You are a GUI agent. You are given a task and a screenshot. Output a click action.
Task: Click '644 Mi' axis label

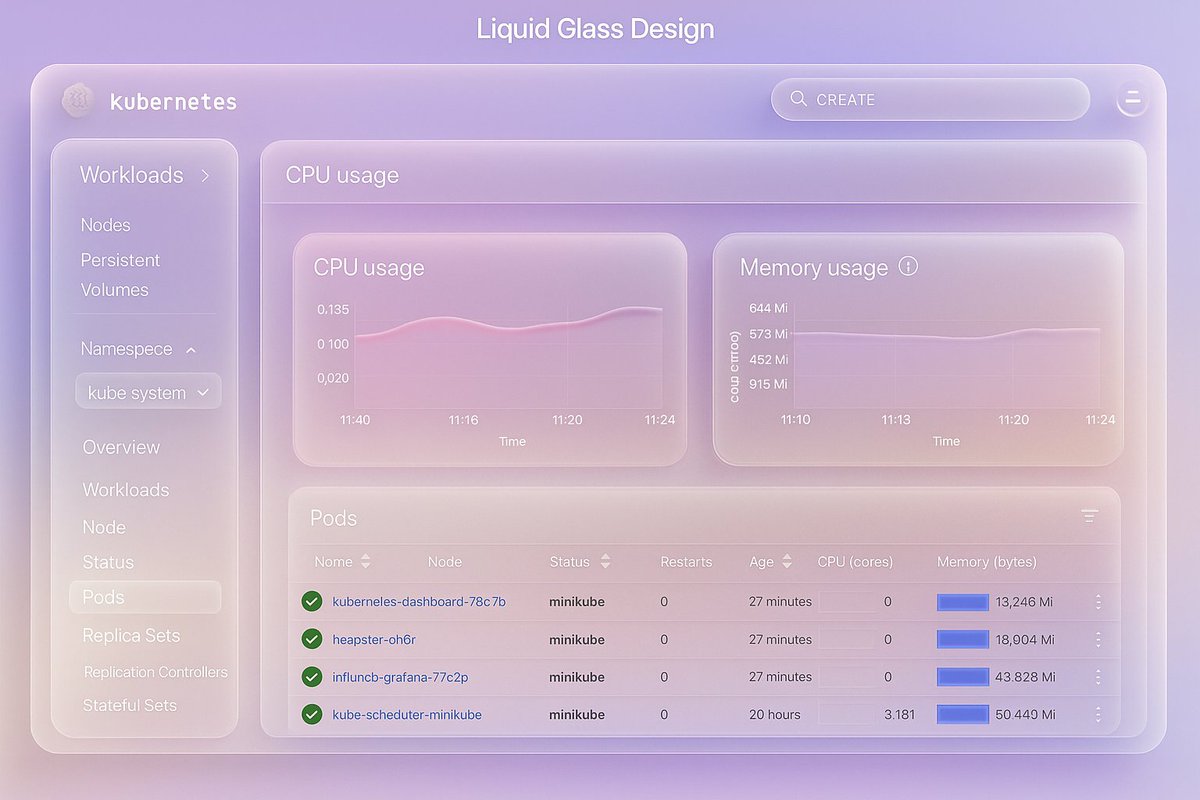(x=768, y=308)
